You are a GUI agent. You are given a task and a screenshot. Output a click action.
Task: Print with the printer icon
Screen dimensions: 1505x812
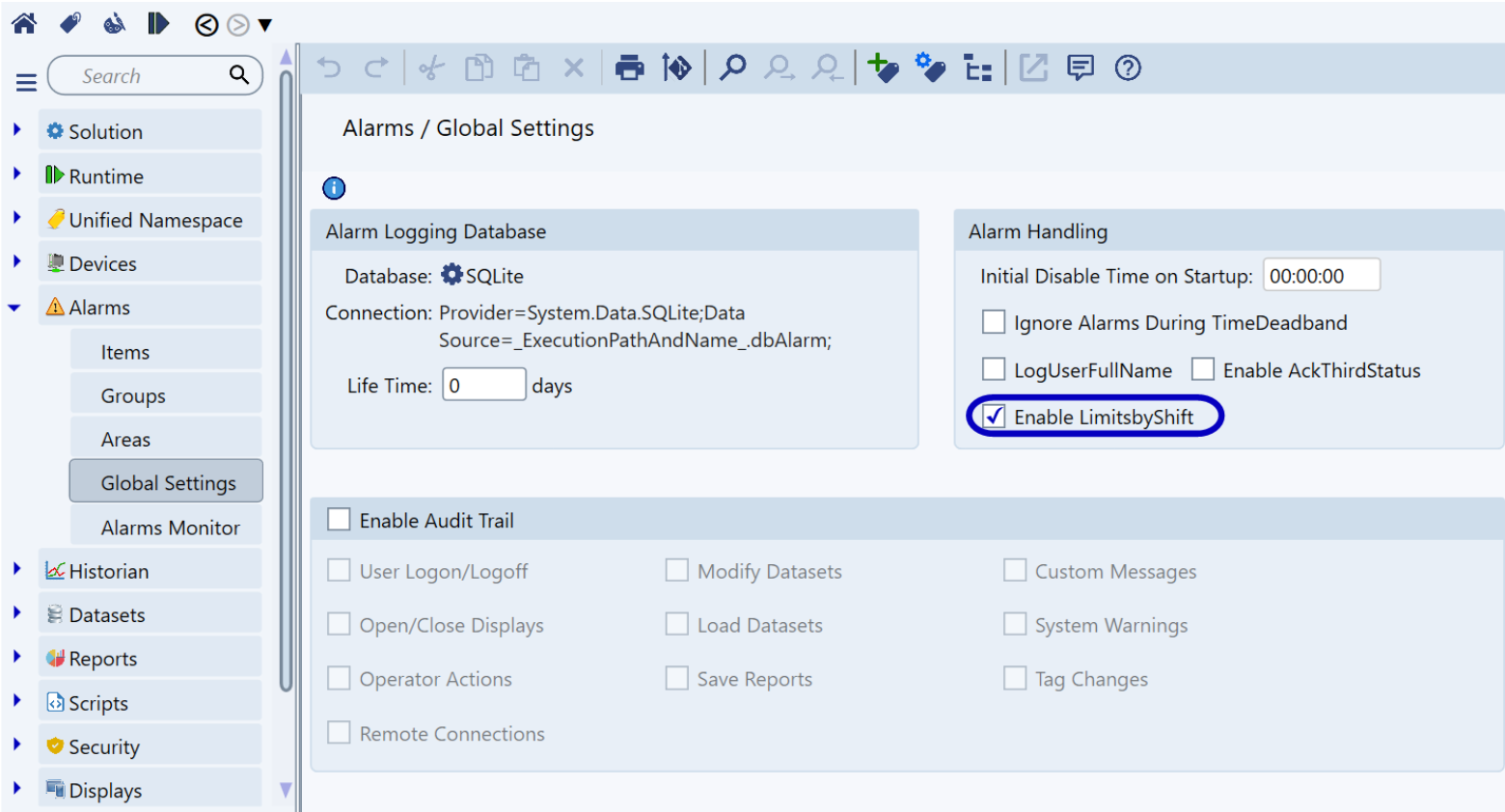[630, 68]
